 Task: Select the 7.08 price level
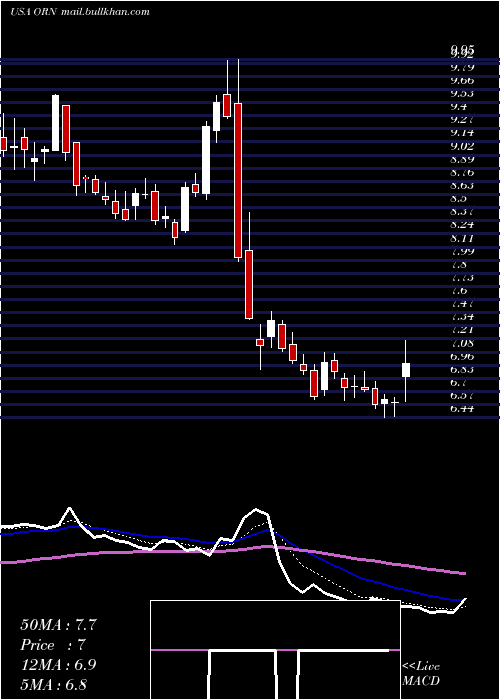[462, 343]
